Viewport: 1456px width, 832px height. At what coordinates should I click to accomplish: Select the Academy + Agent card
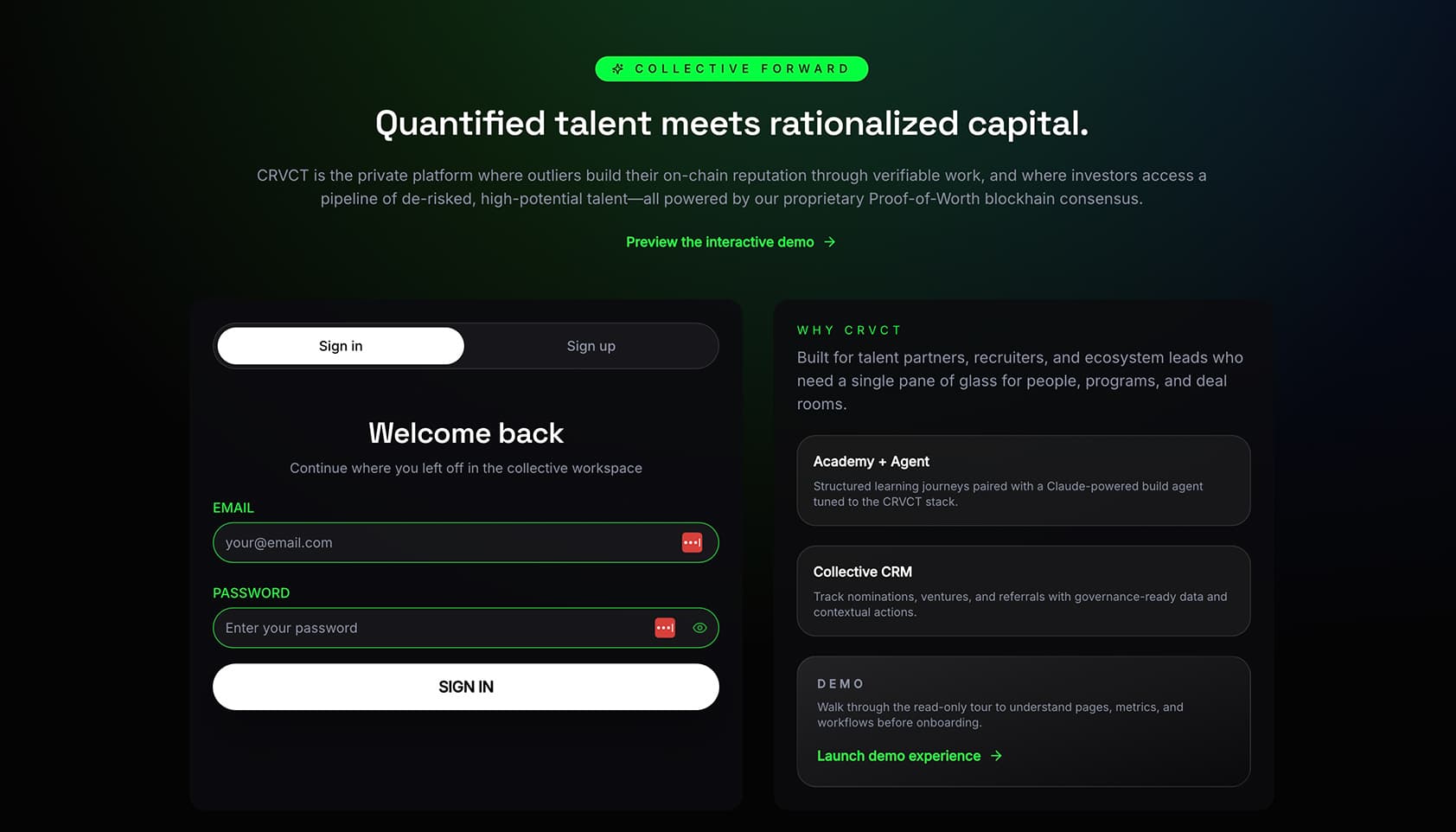coord(1023,481)
